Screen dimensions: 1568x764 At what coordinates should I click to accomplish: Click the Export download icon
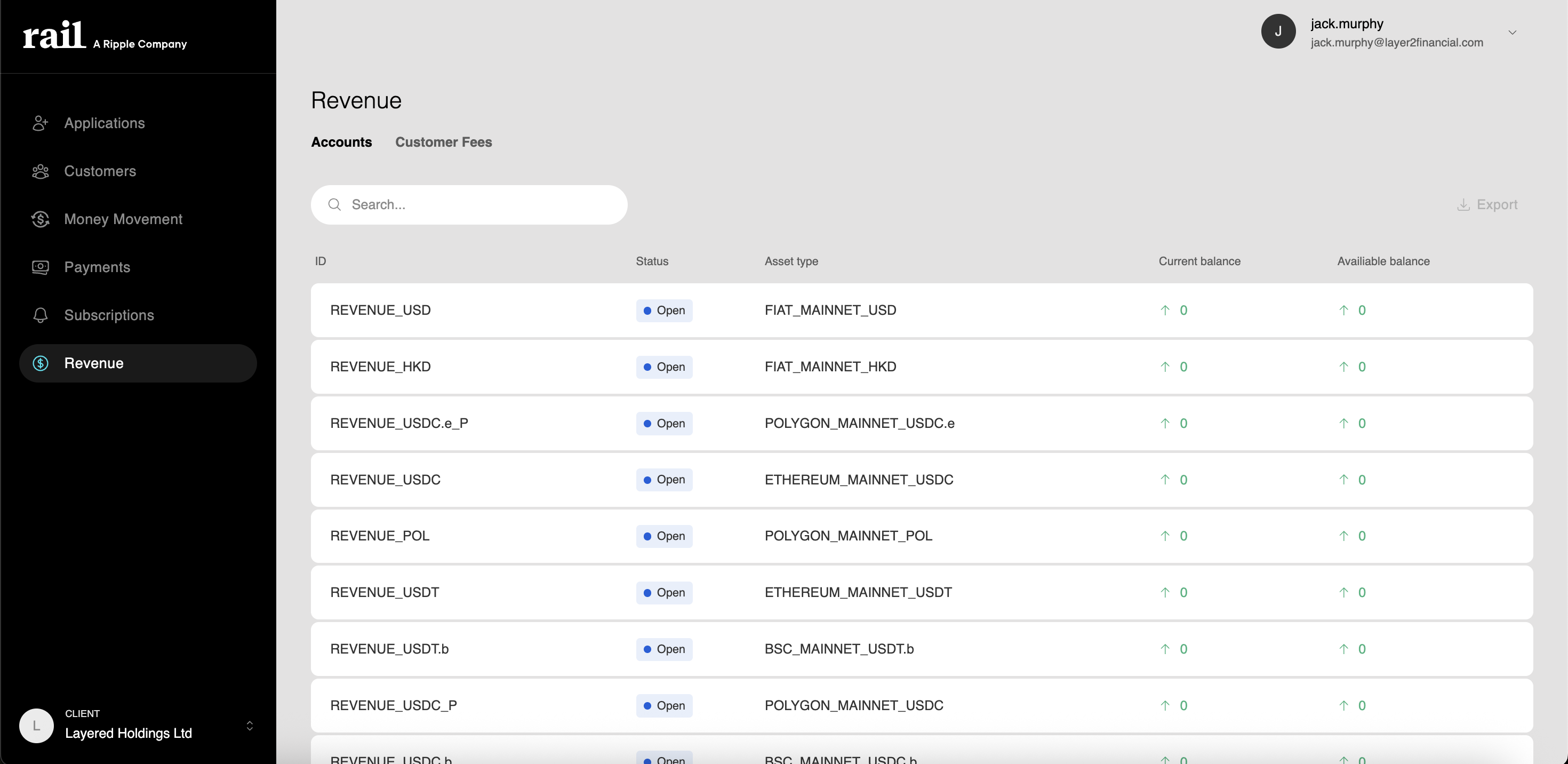click(x=1463, y=204)
